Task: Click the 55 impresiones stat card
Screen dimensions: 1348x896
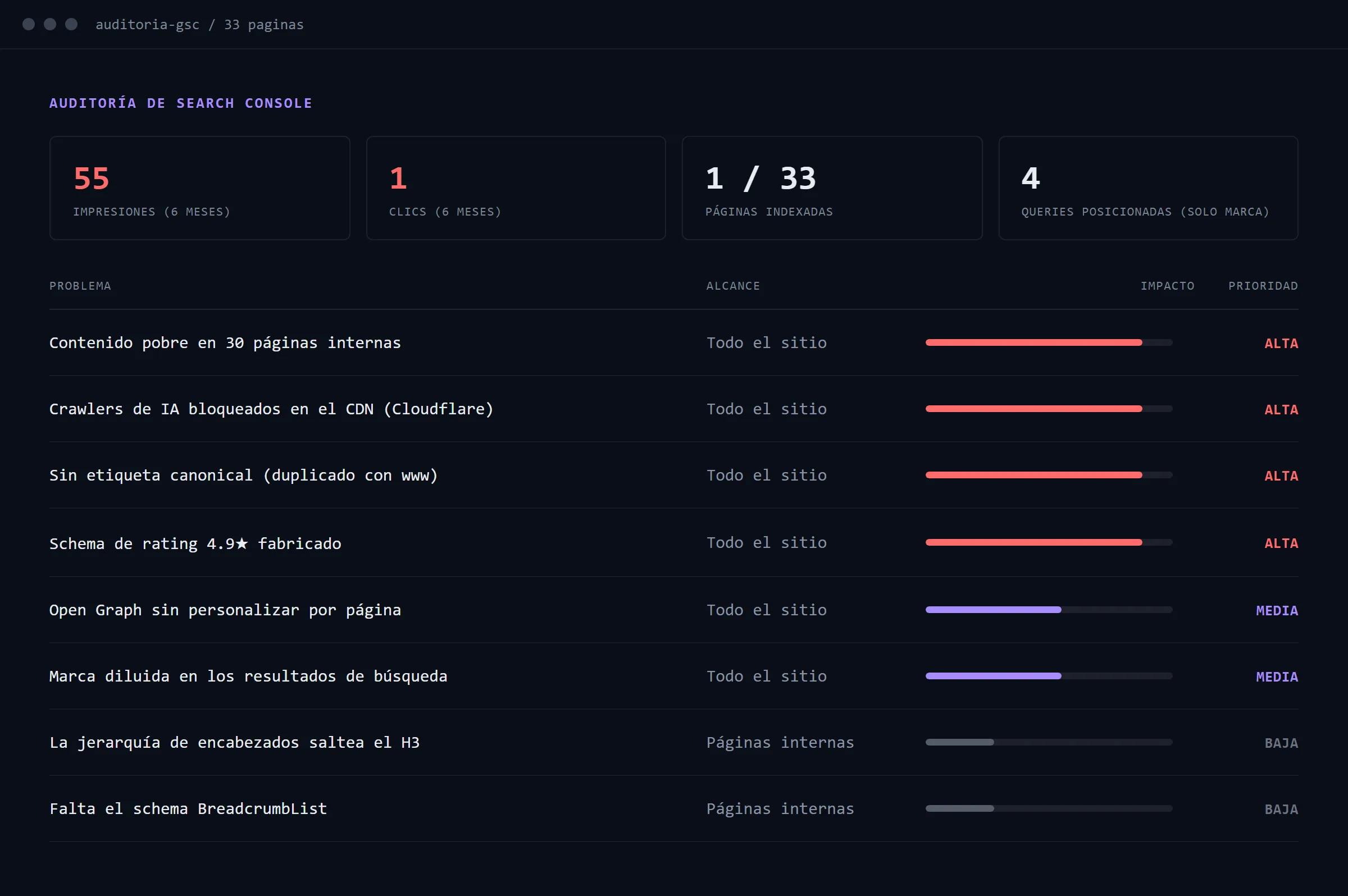Action: tap(199, 188)
